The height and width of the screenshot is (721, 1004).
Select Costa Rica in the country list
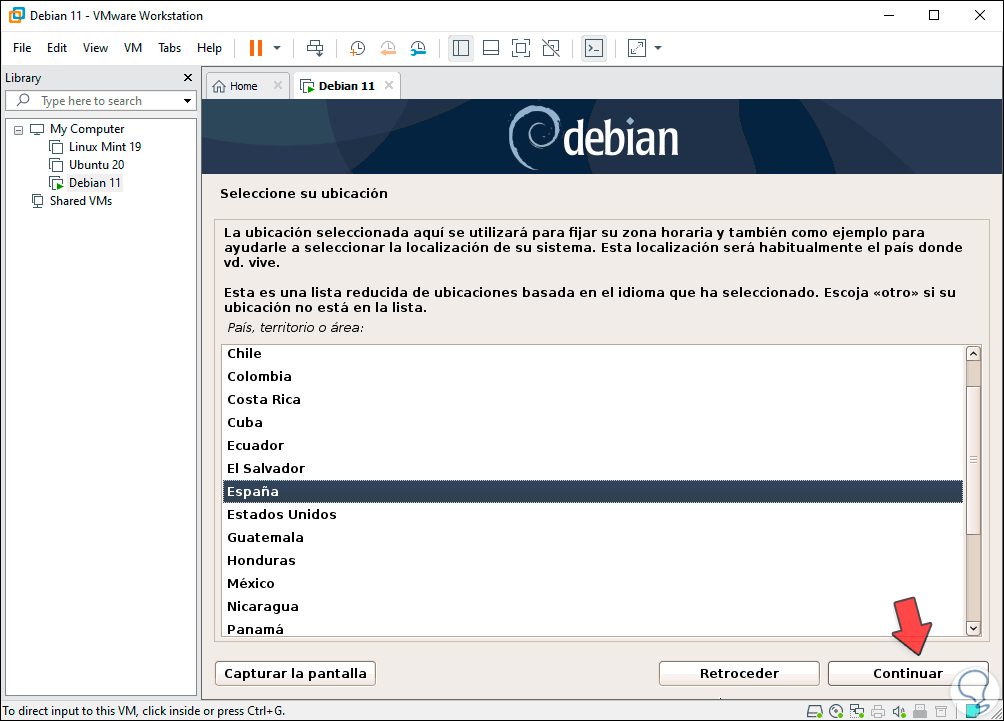(x=593, y=400)
